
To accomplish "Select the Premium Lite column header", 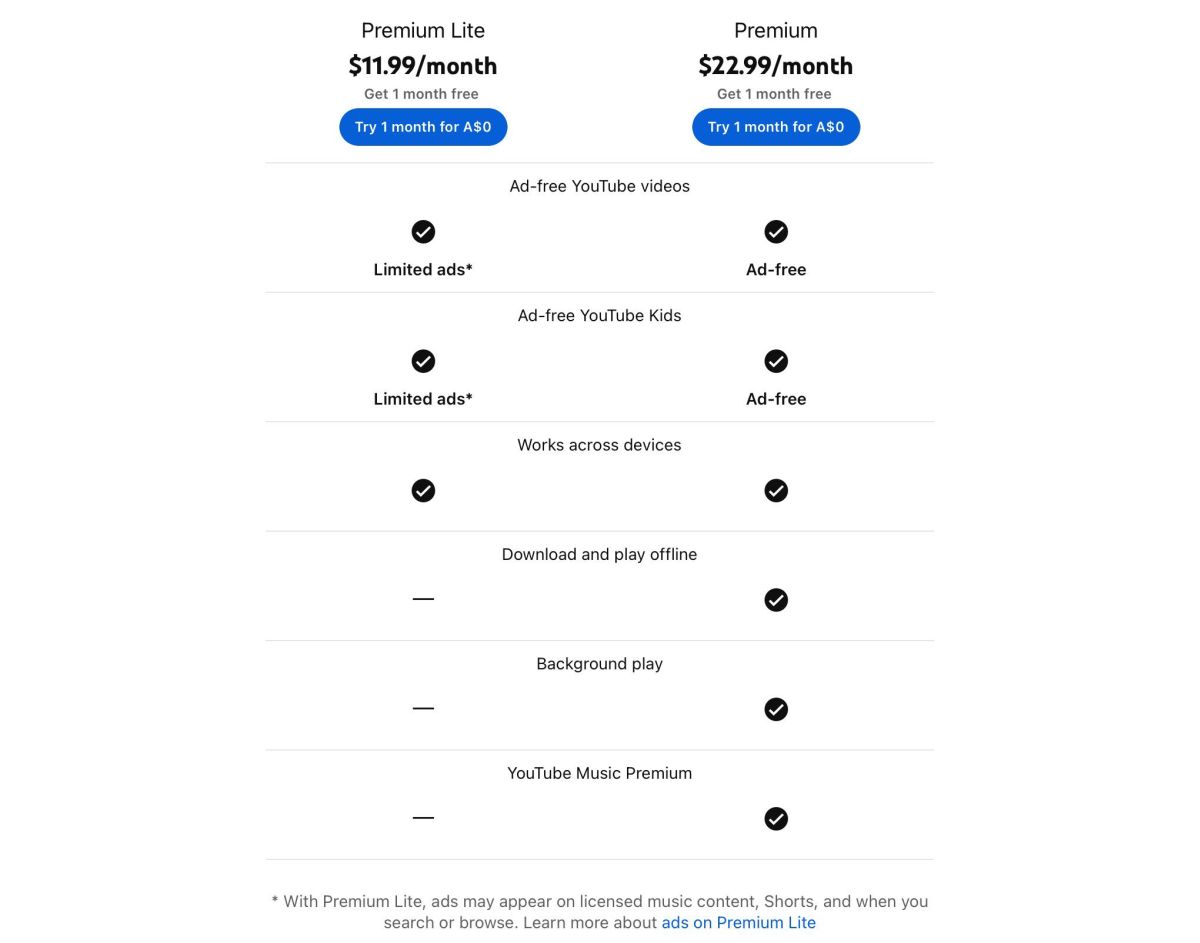I will 423,30.
